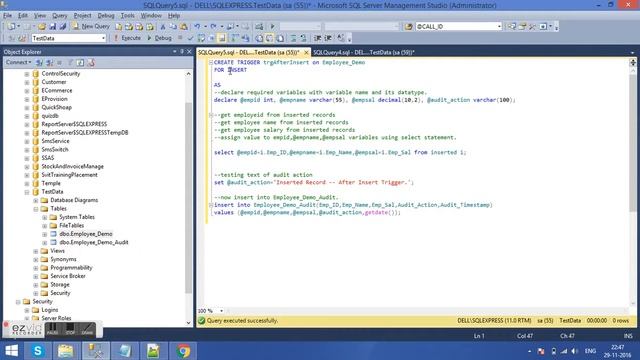Open Skype from the taskbar
Viewport: 640px width, 360px height.
38,351
